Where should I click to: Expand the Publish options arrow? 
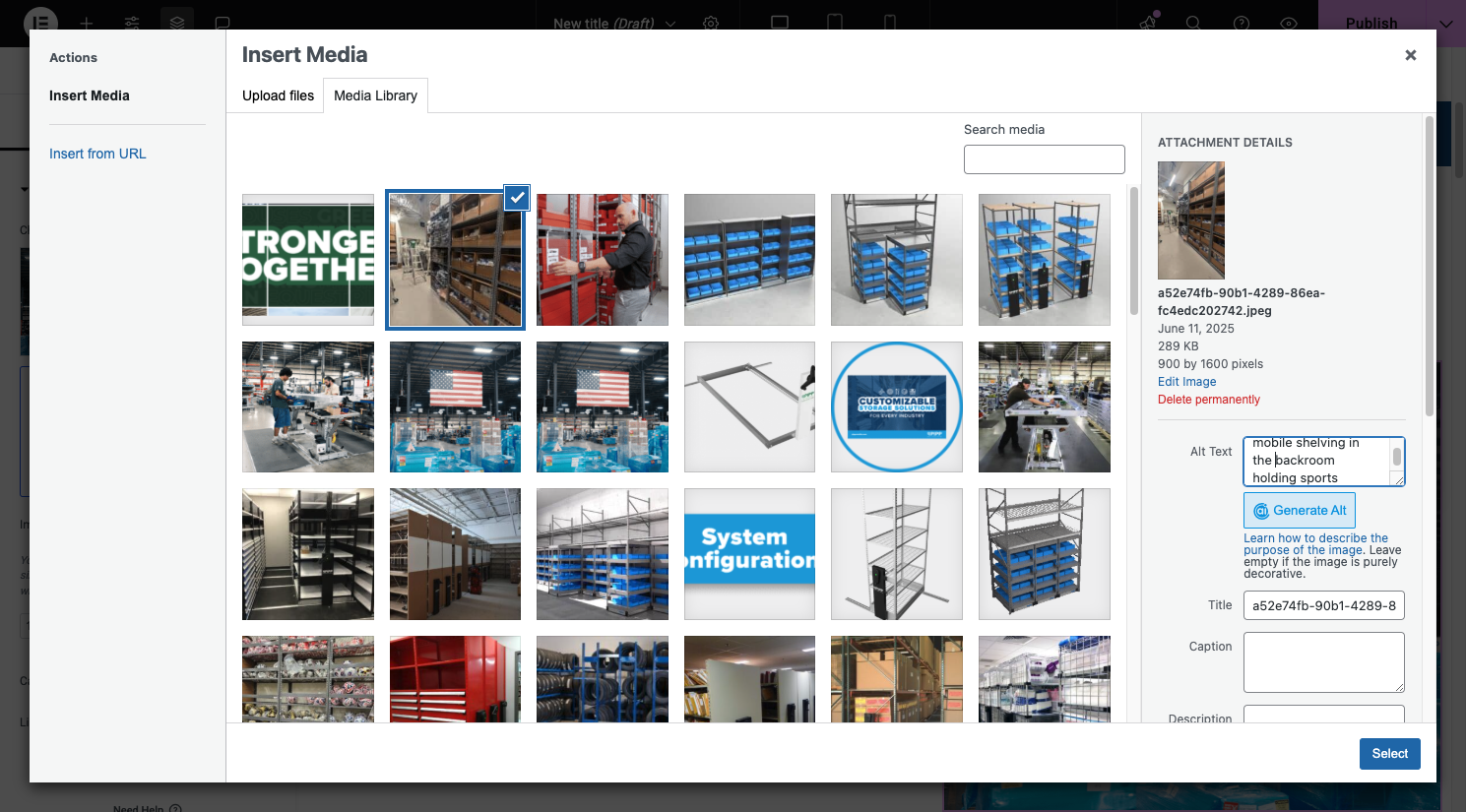coord(1445,23)
